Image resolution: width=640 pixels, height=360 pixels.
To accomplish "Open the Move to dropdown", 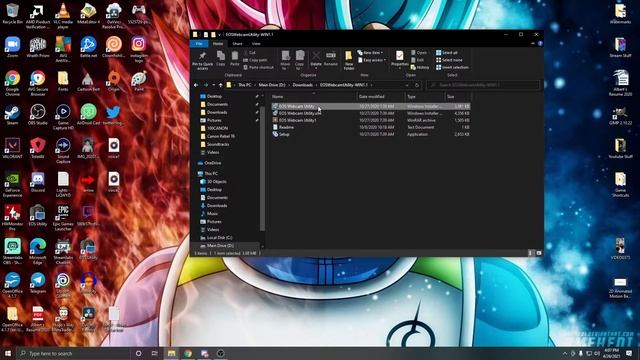I will point(285,60).
